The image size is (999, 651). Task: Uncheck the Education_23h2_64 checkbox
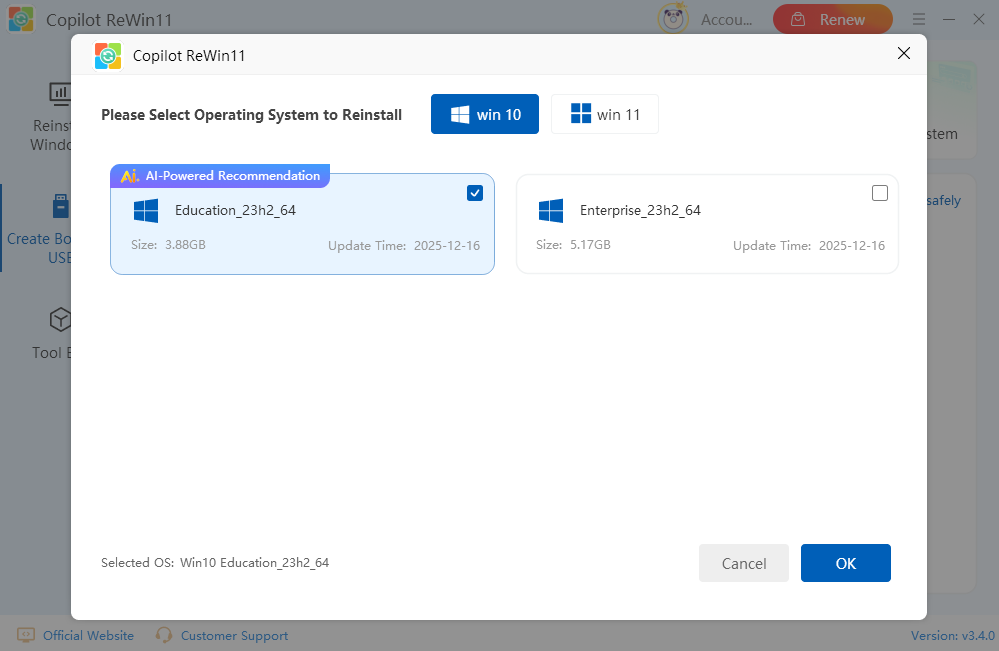(475, 194)
